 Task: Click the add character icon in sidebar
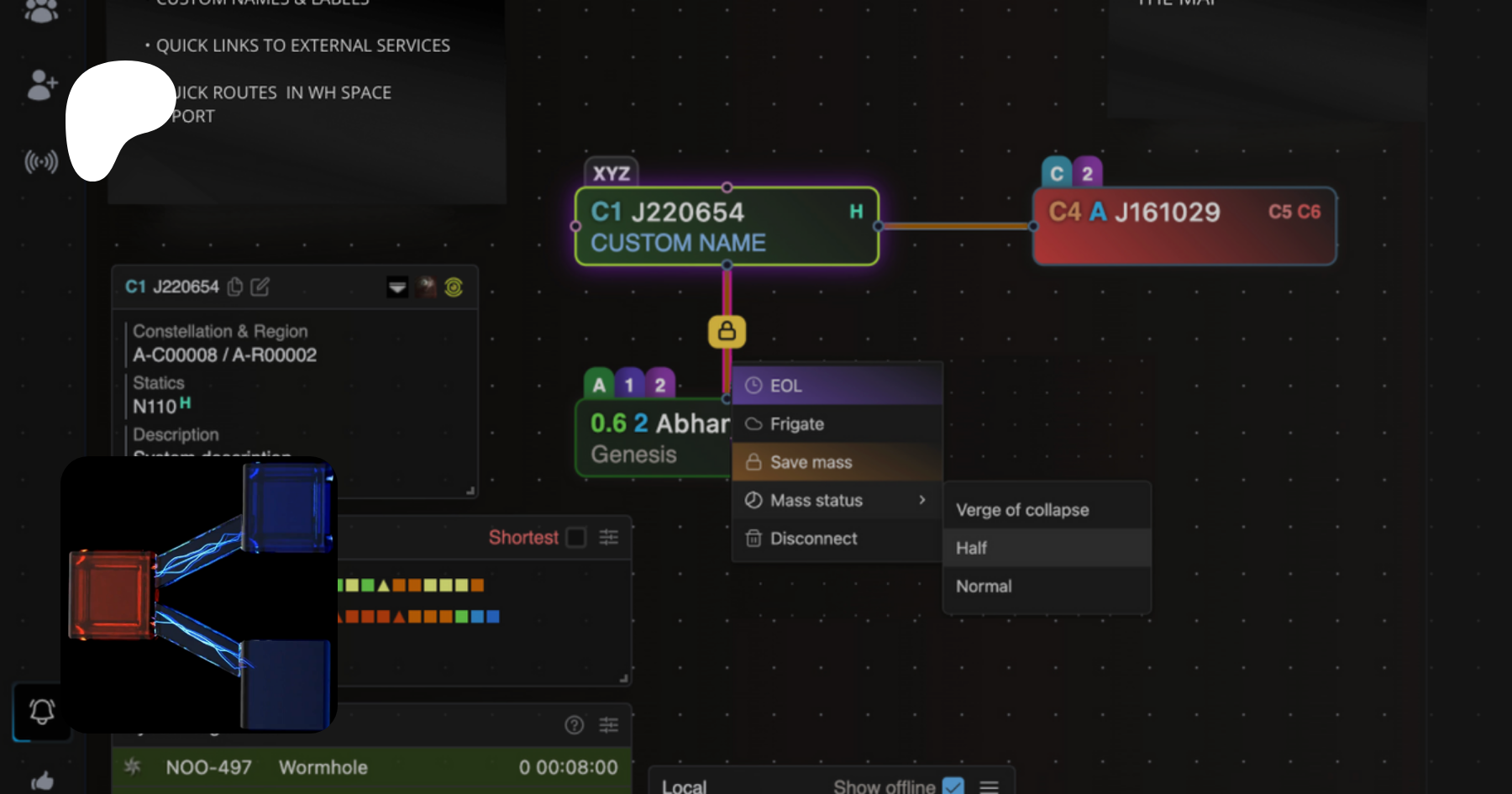tap(41, 85)
